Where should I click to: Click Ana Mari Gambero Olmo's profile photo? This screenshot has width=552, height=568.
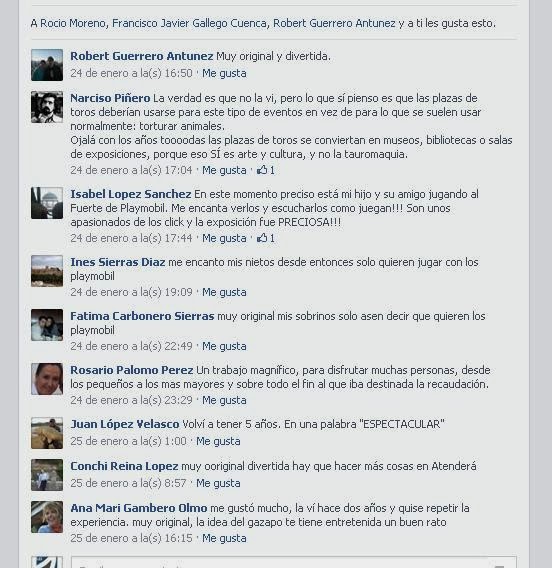(x=47, y=517)
